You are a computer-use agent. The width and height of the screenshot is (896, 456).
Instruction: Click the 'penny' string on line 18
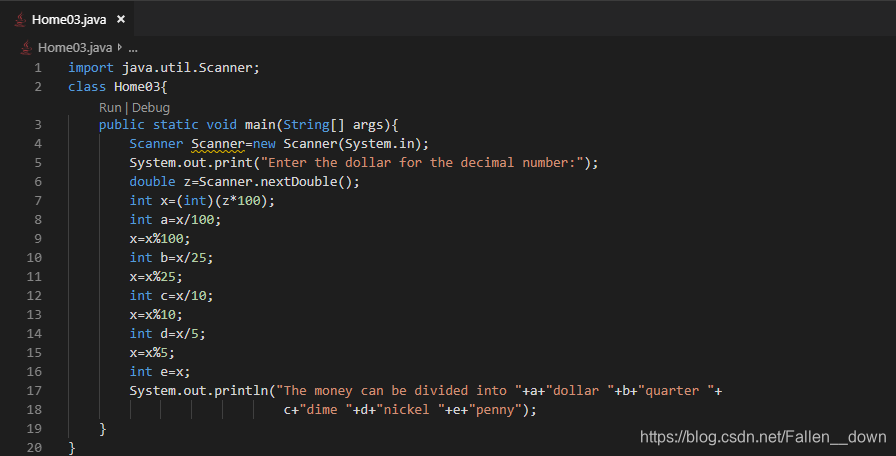[x=495, y=410]
